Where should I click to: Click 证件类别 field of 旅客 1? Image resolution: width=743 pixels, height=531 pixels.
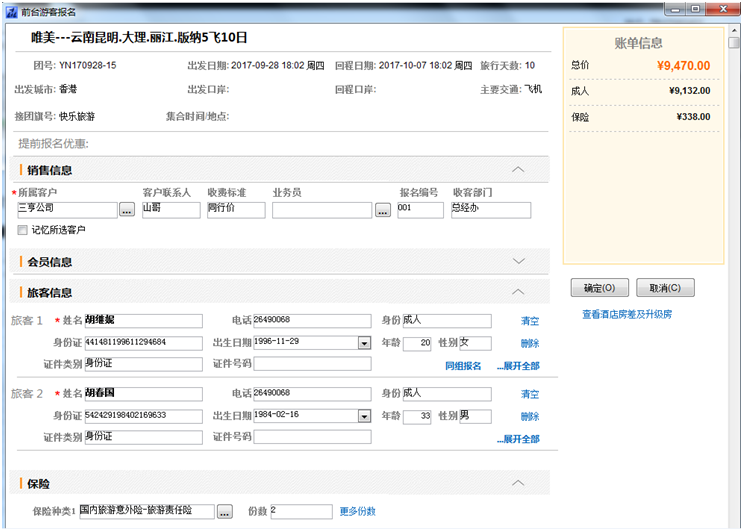144,364
